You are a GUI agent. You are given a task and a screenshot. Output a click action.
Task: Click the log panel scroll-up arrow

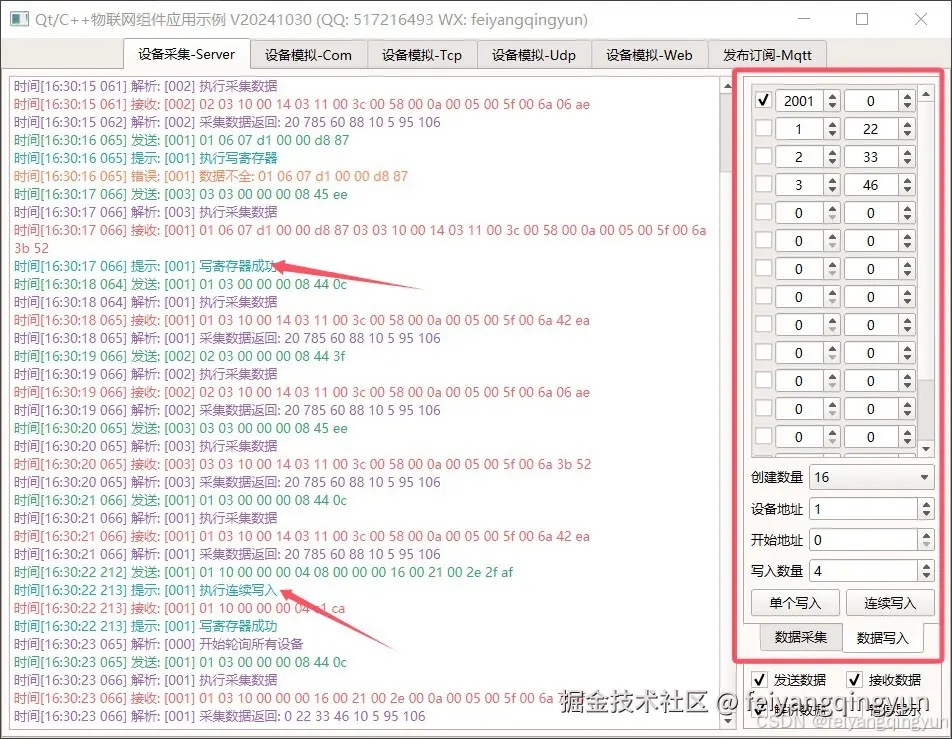[x=727, y=86]
